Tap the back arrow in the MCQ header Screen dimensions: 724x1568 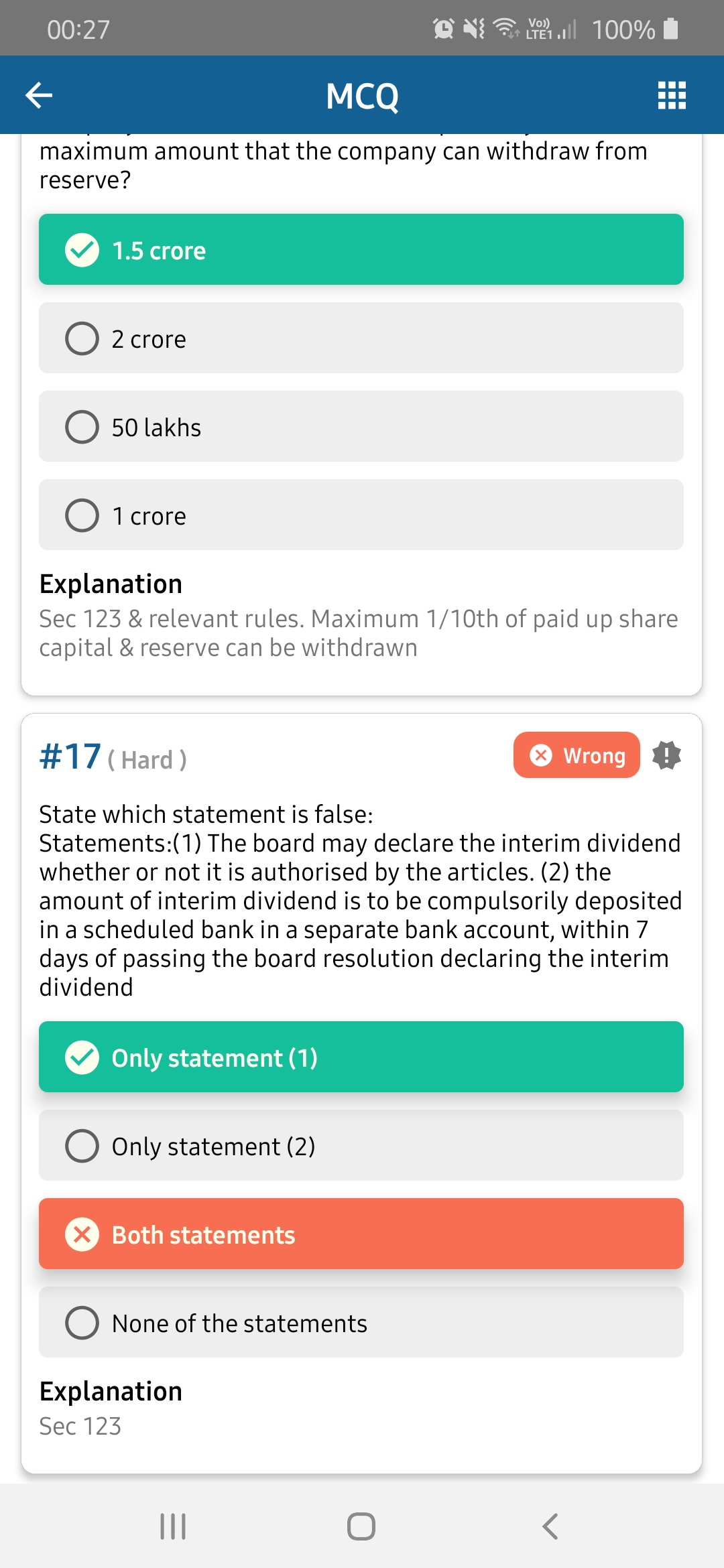pyautogui.click(x=39, y=95)
